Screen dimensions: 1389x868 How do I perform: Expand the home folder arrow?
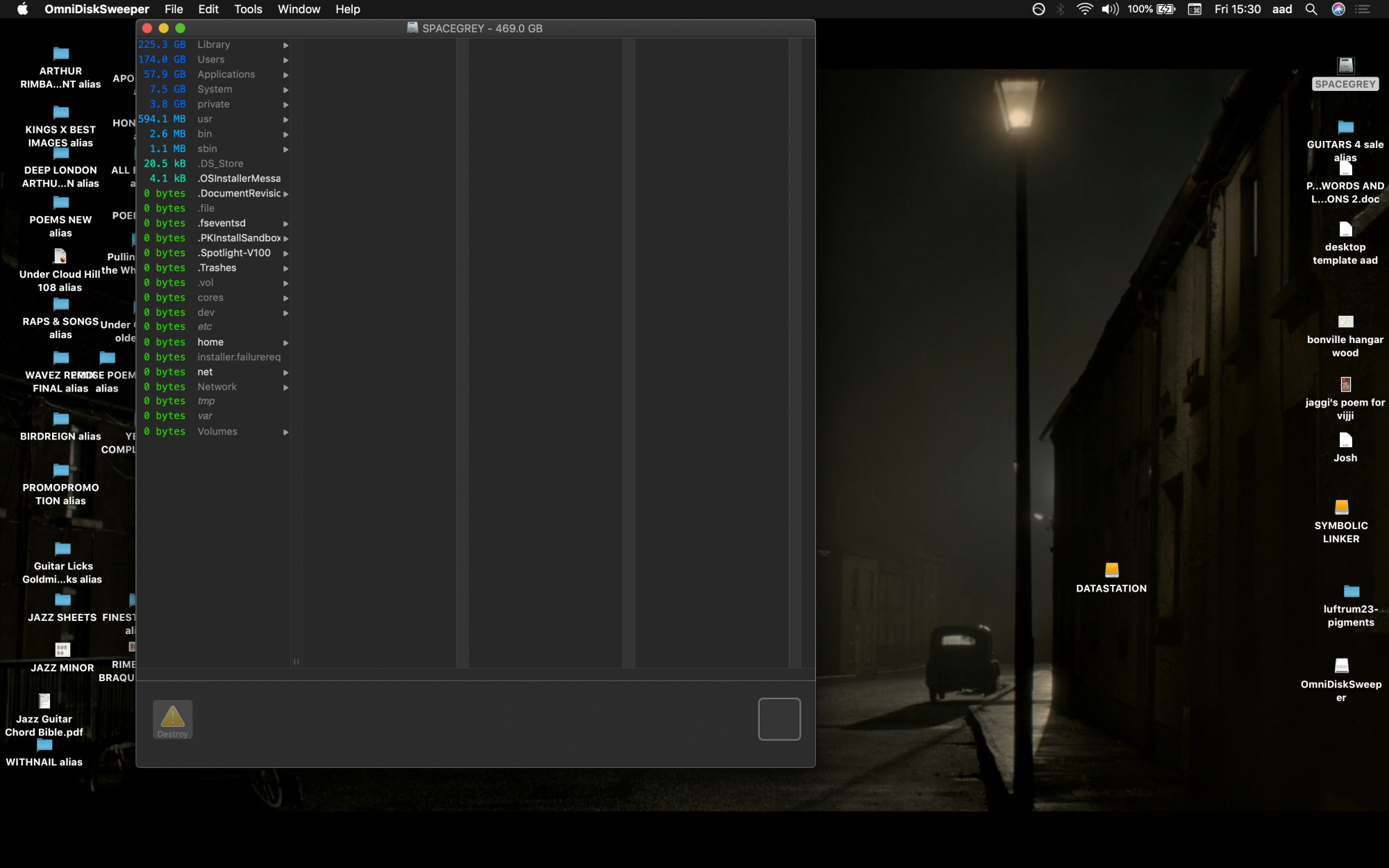285,343
